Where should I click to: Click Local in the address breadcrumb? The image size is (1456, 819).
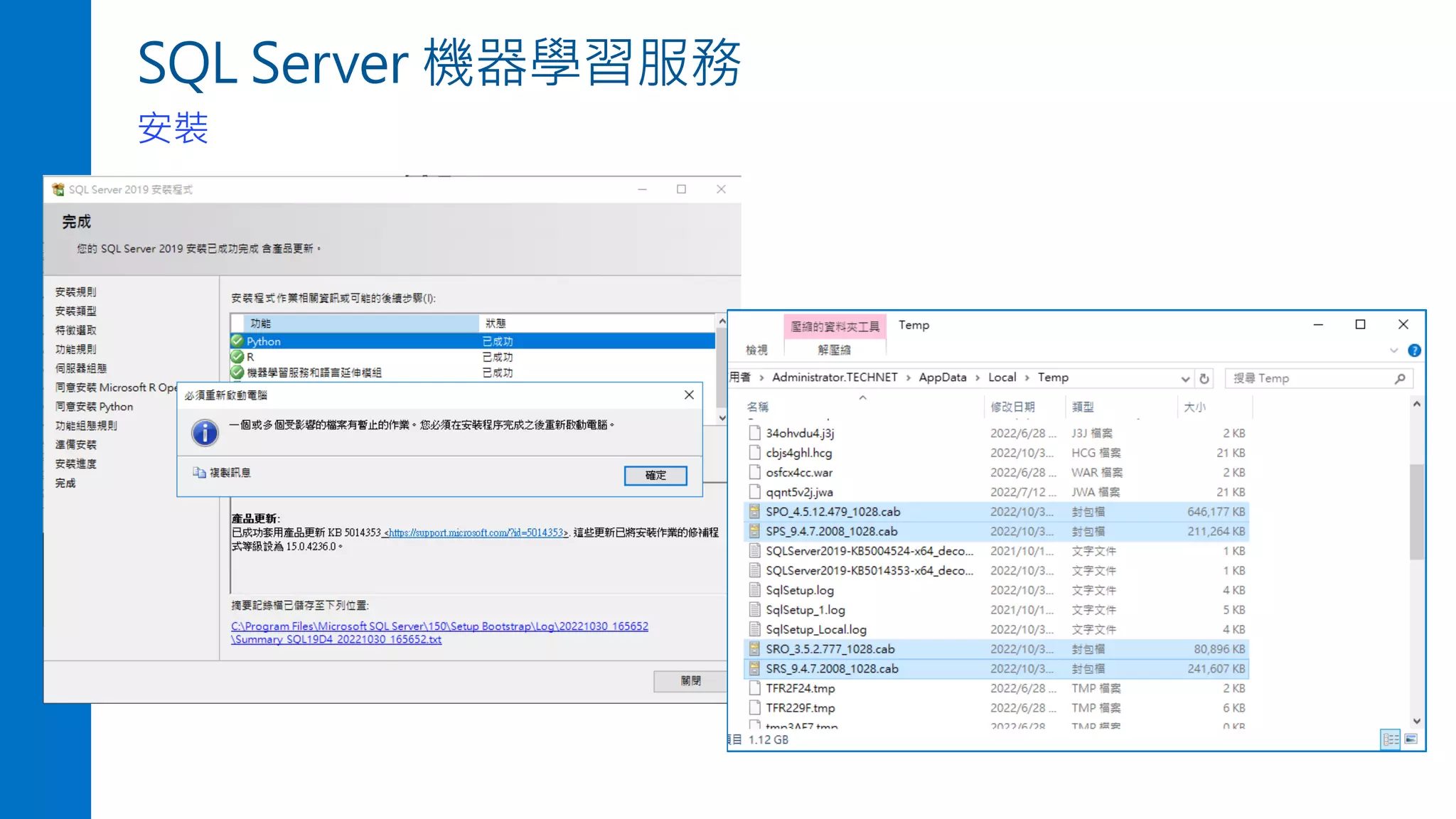tap(1002, 378)
